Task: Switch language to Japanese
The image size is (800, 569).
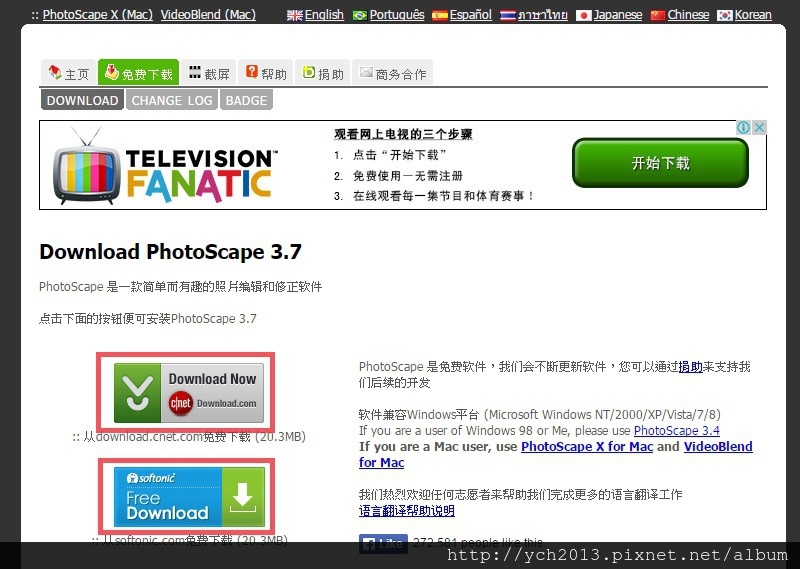Action: point(617,15)
